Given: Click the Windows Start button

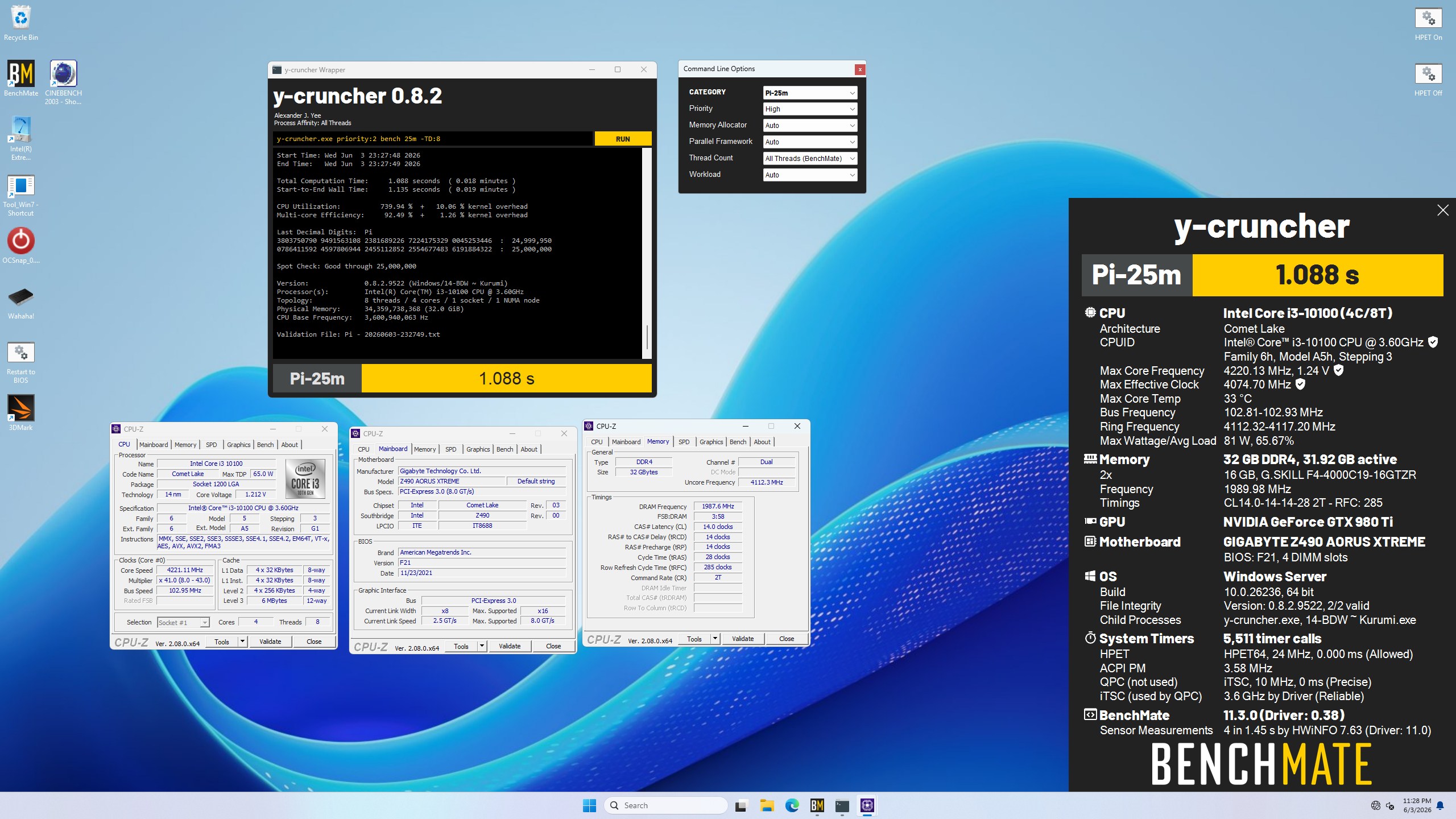Looking at the screenshot, I should 589,805.
